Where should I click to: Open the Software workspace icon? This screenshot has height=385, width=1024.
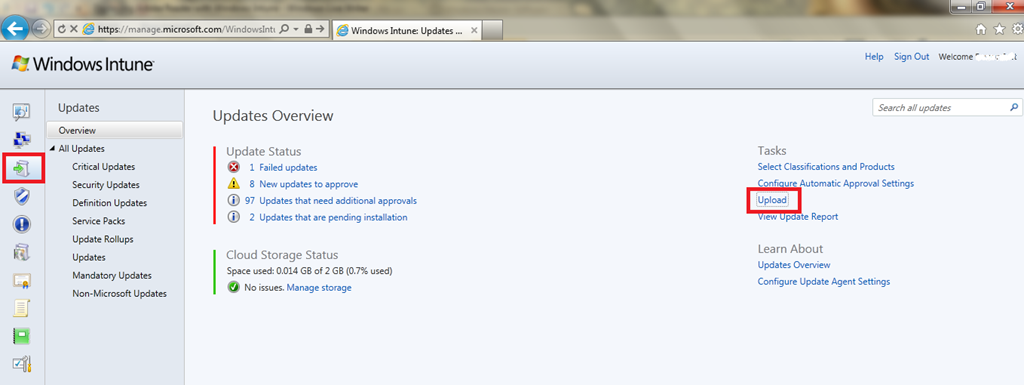point(22,252)
